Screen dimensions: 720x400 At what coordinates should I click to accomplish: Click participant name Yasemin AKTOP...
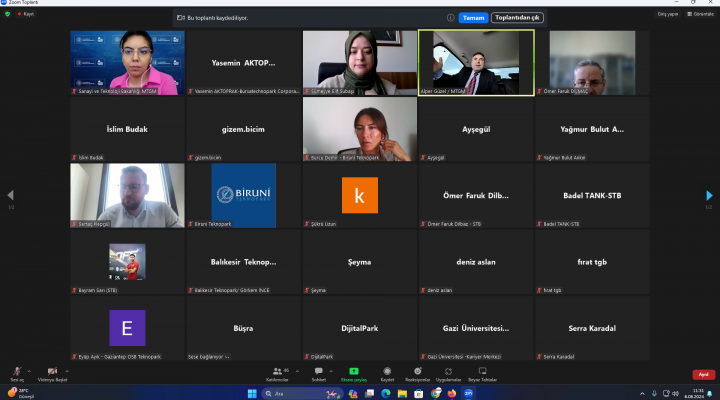(x=243, y=63)
